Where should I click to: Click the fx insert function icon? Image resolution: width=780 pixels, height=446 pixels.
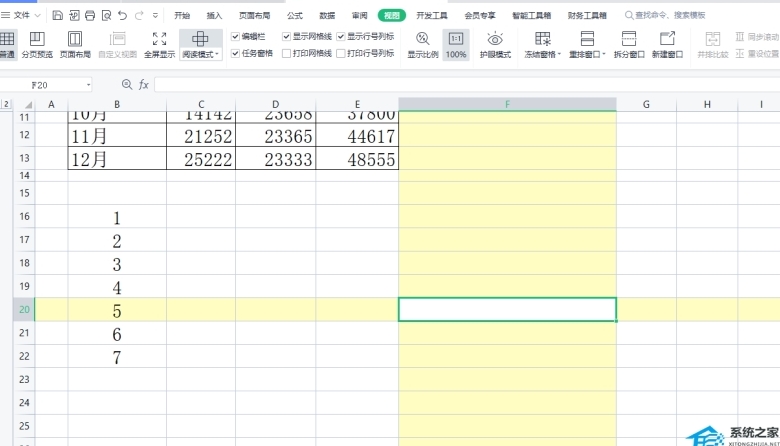pos(144,85)
